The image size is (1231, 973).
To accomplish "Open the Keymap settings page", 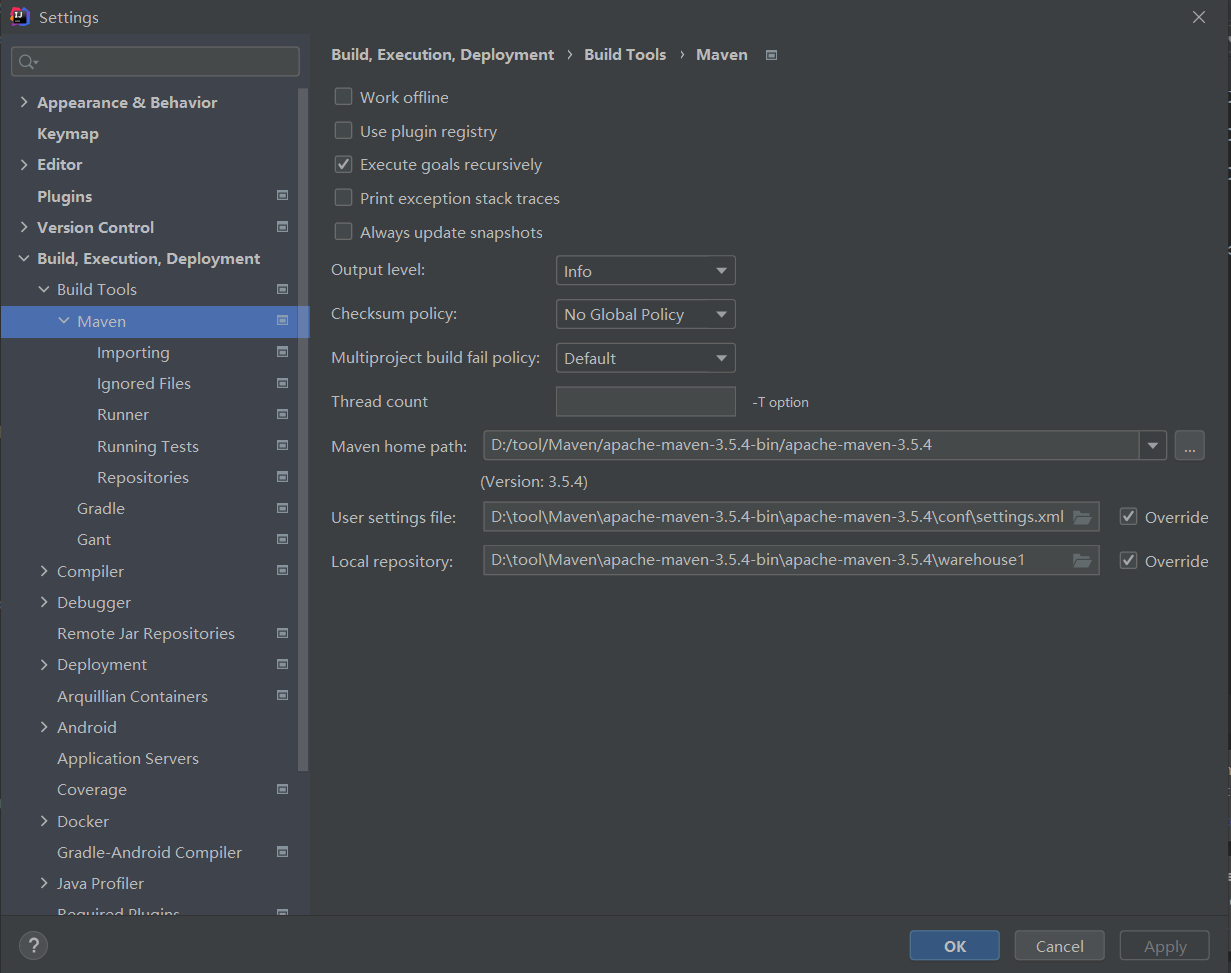I will [x=67, y=133].
